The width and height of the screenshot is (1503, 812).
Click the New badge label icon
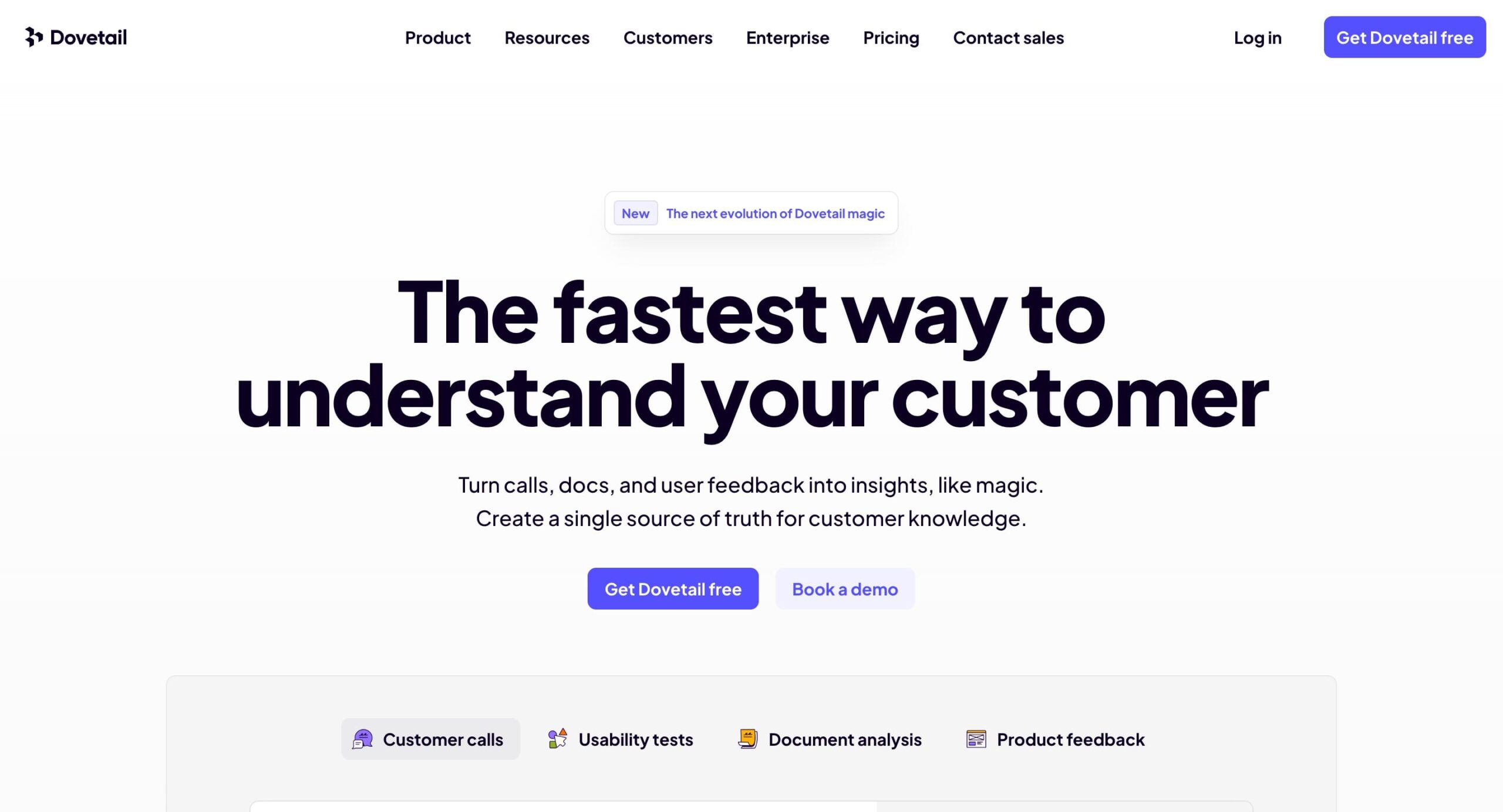pyautogui.click(x=635, y=213)
